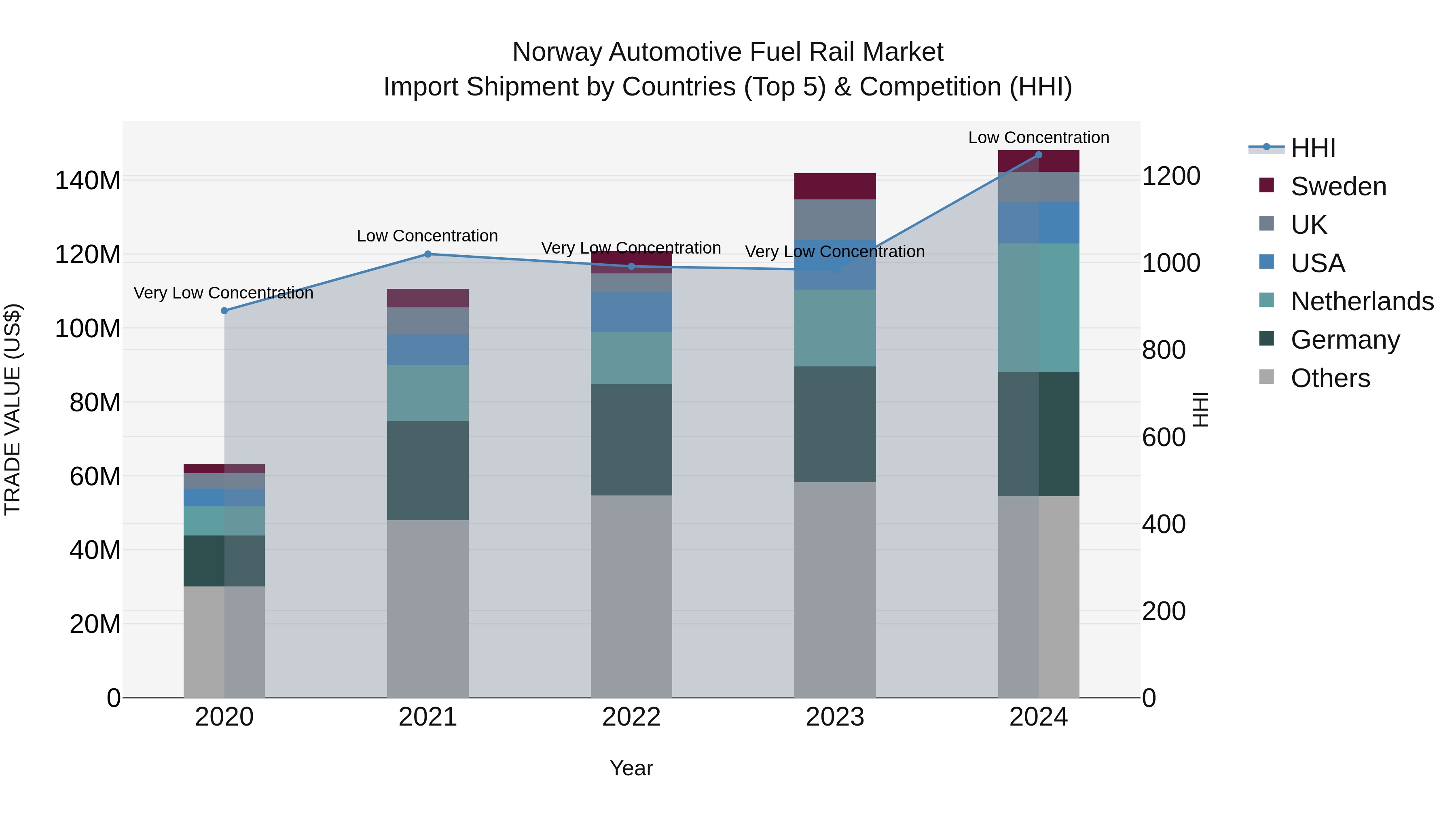Click the Netherlands segment of the 2024 bar
Viewport: 1456px width, 819px height.
pos(1038,307)
